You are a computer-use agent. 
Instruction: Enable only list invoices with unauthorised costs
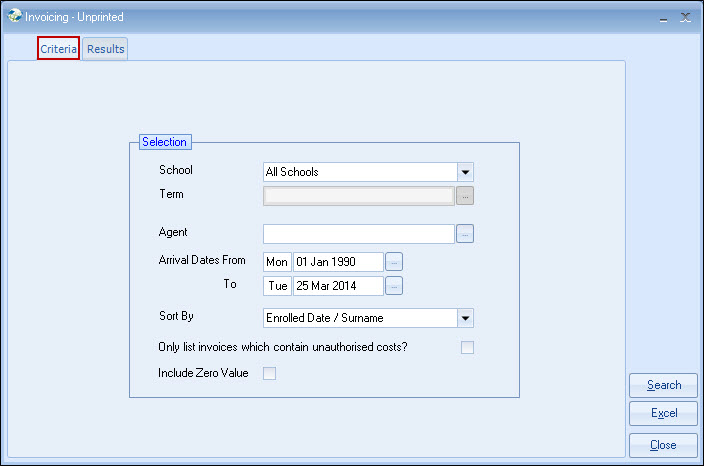[x=467, y=348]
